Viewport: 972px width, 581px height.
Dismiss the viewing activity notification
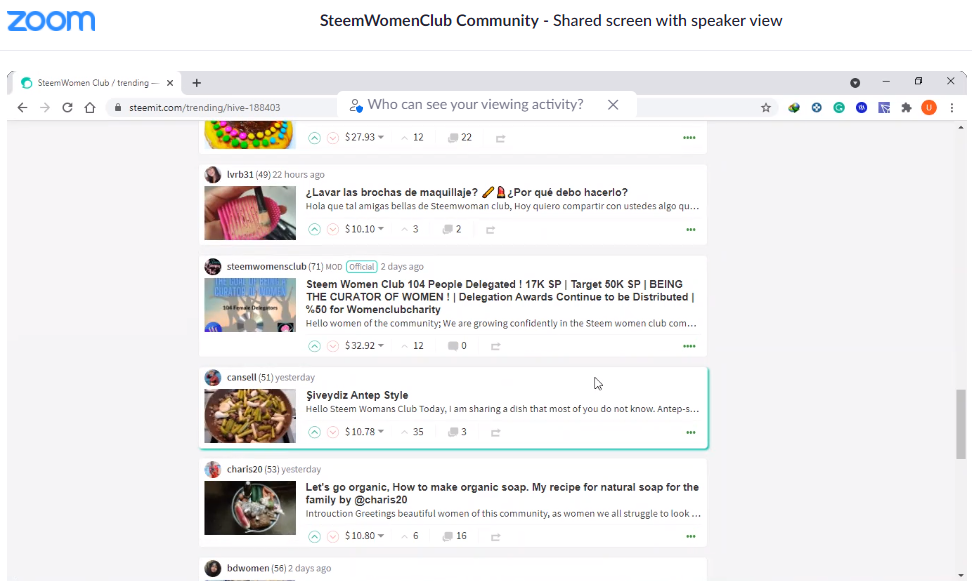(613, 105)
